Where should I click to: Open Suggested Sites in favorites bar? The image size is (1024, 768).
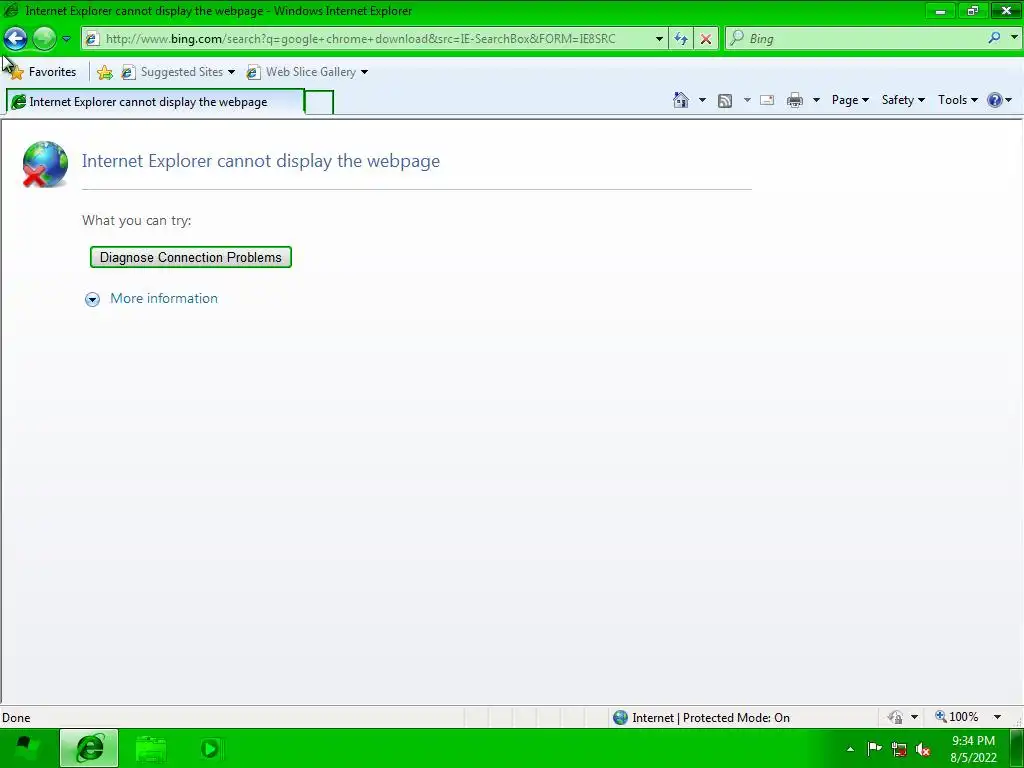(178, 72)
